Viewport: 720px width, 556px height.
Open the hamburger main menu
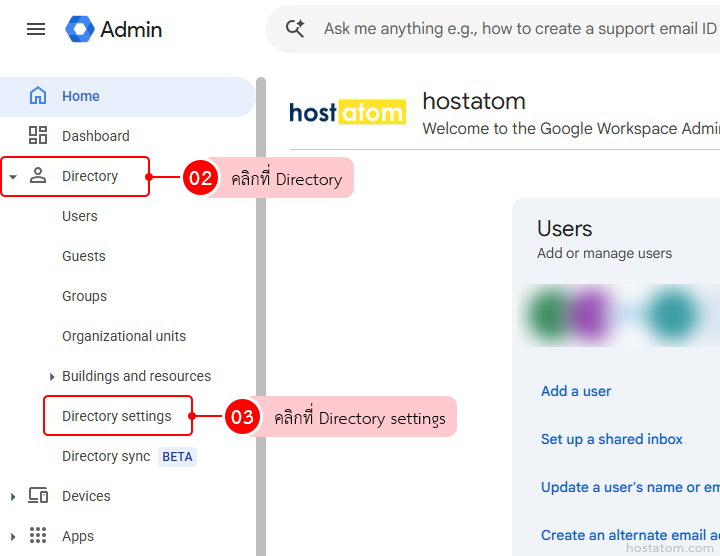[36, 29]
